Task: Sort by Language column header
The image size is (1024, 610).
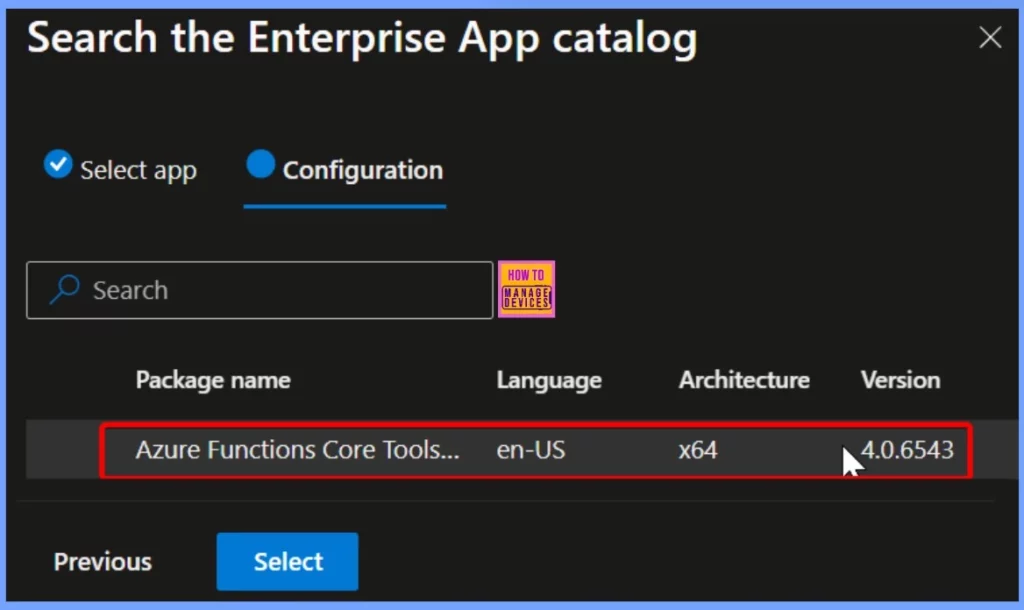Action: point(549,380)
